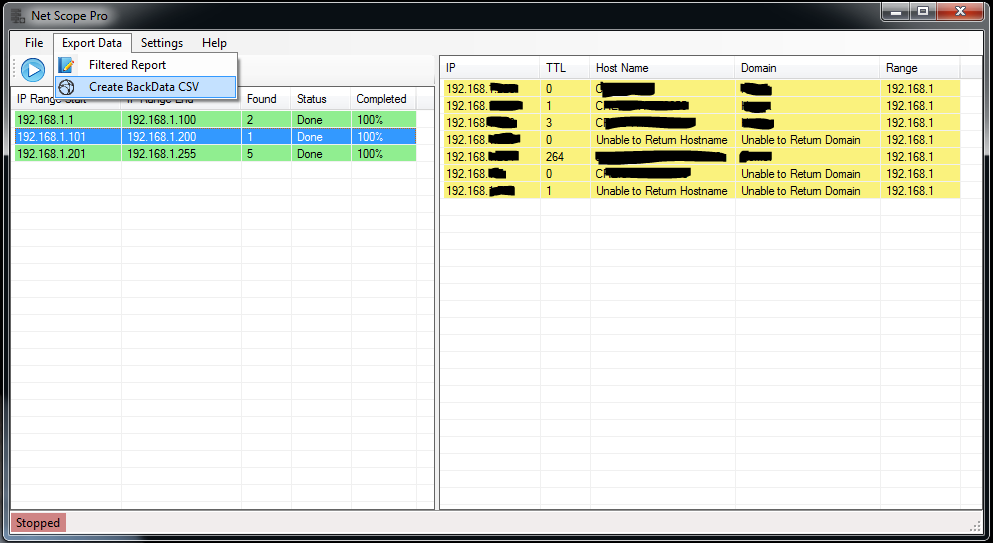Click Unable to Return Hostname in TTL 0 row
Image resolution: width=993 pixels, height=543 pixels.
662,140
